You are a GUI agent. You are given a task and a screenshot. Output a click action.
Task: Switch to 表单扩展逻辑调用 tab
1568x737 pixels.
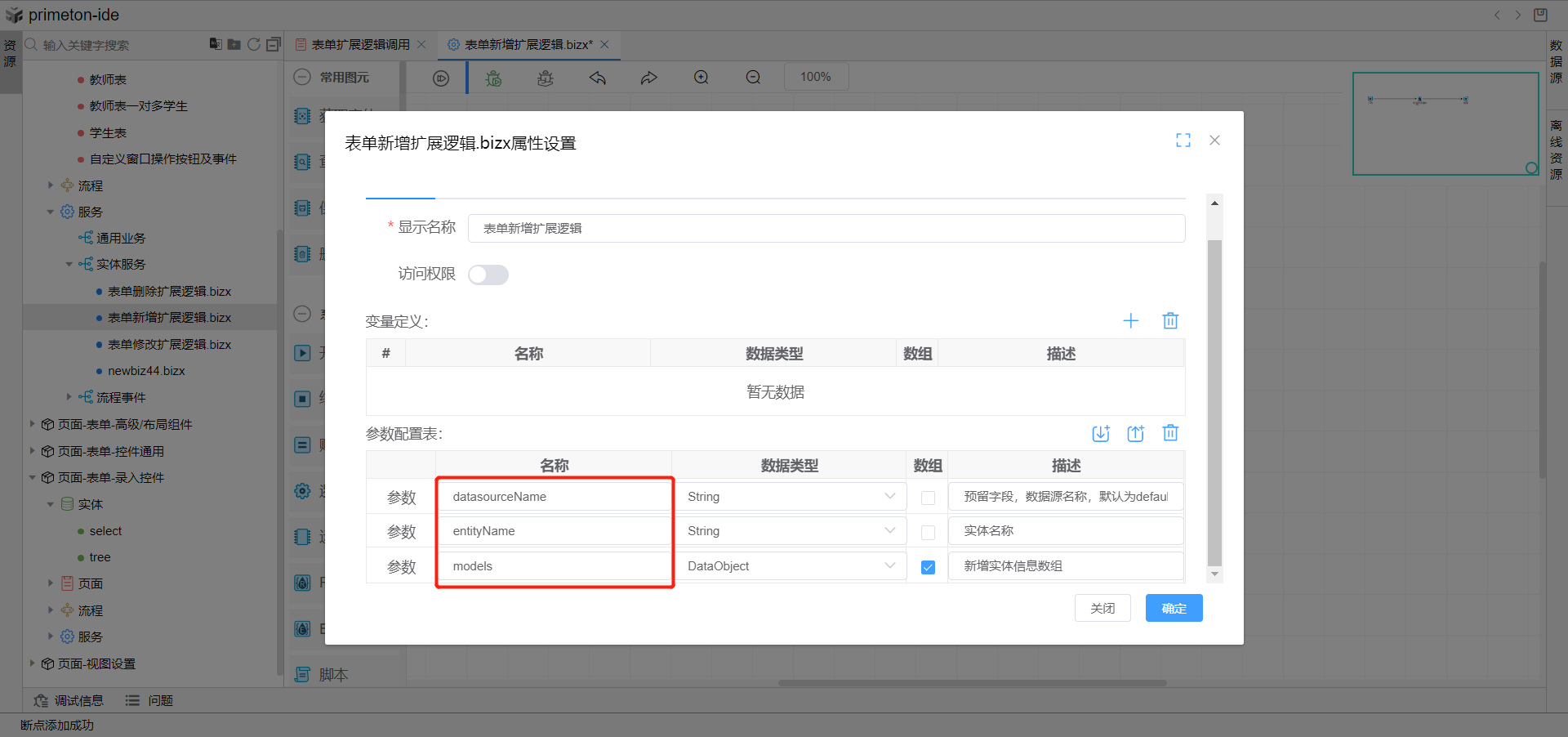pyautogui.click(x=360, y=45)
